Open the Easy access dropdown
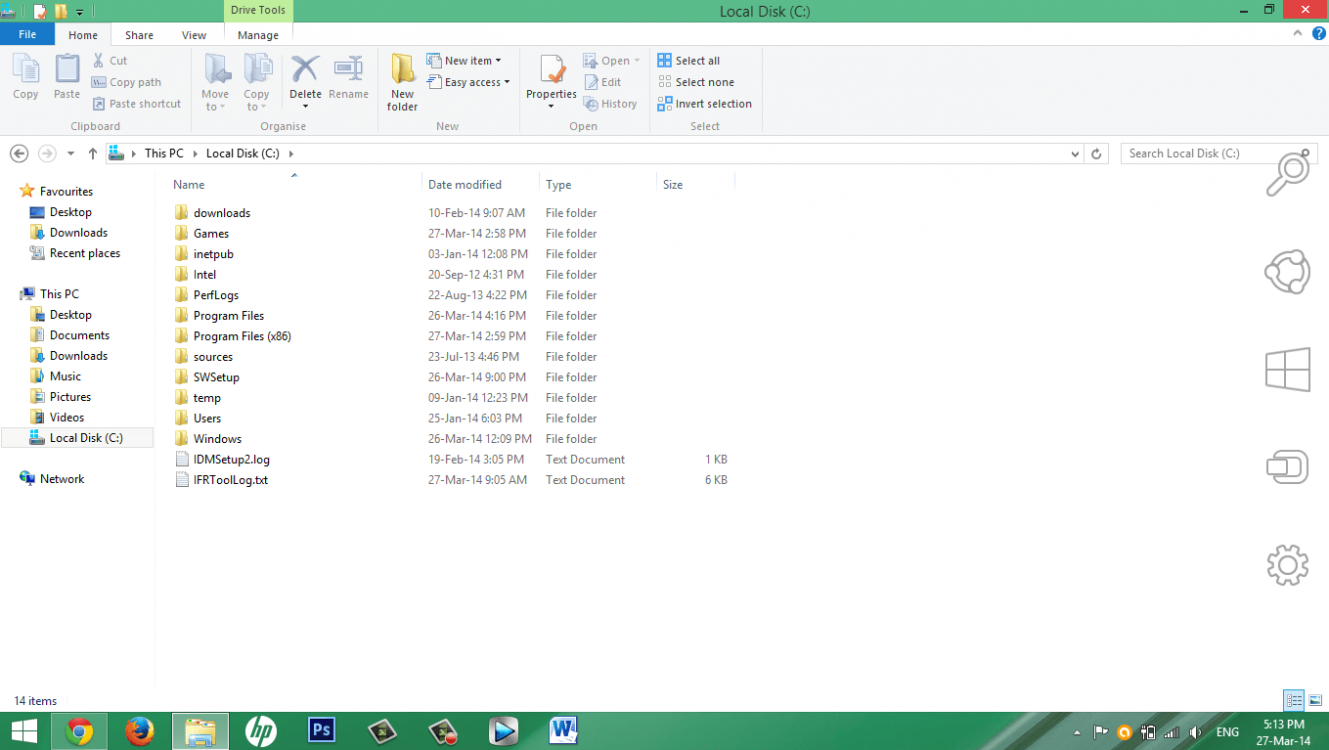The height and width of the screenshot is (750, 1329). (468, 82)
